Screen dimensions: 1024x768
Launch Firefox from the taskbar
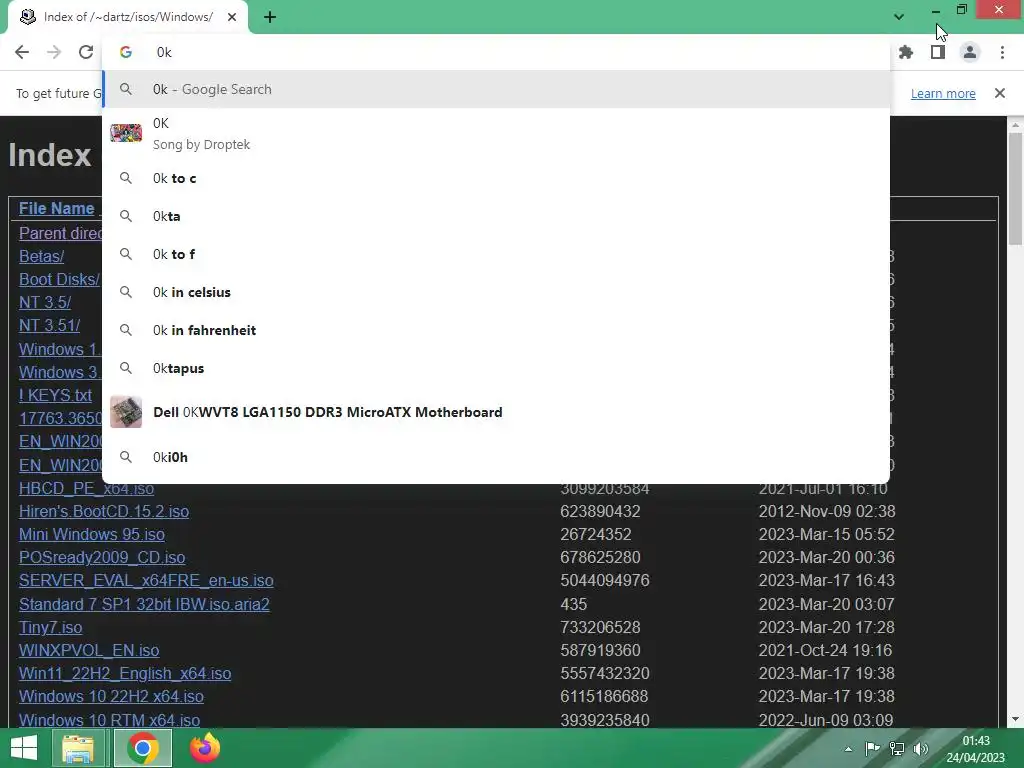click(204, 748)
